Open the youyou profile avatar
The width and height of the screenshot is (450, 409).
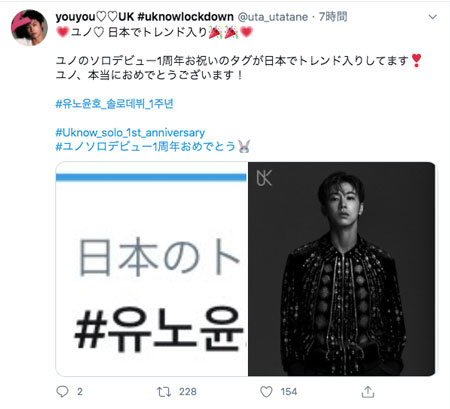tap(29, 27)
